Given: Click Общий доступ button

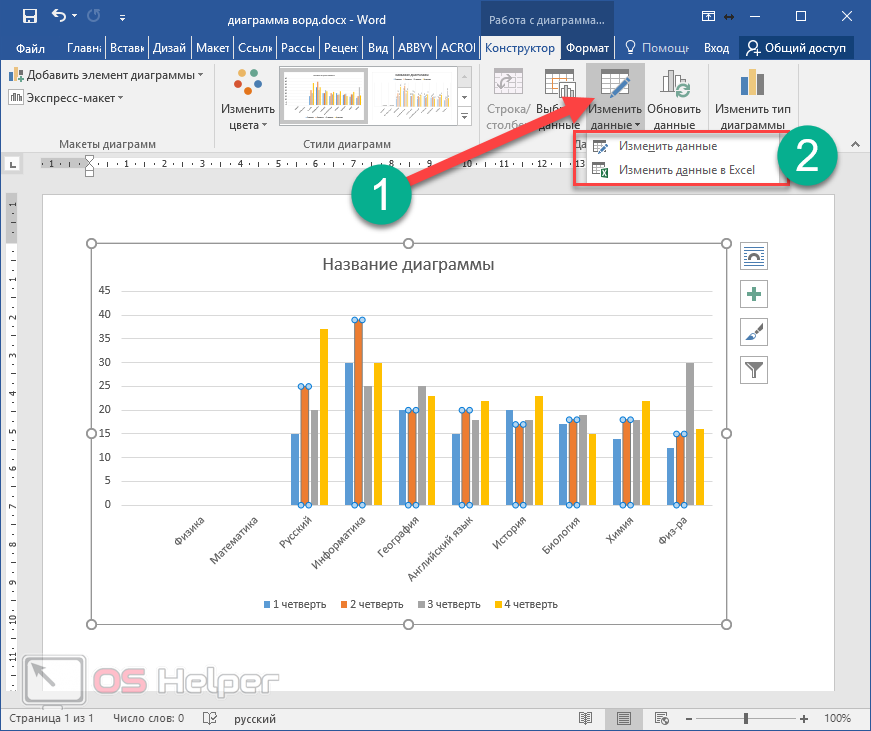Looking at the screenshot, I should click(x=797, y=47).
